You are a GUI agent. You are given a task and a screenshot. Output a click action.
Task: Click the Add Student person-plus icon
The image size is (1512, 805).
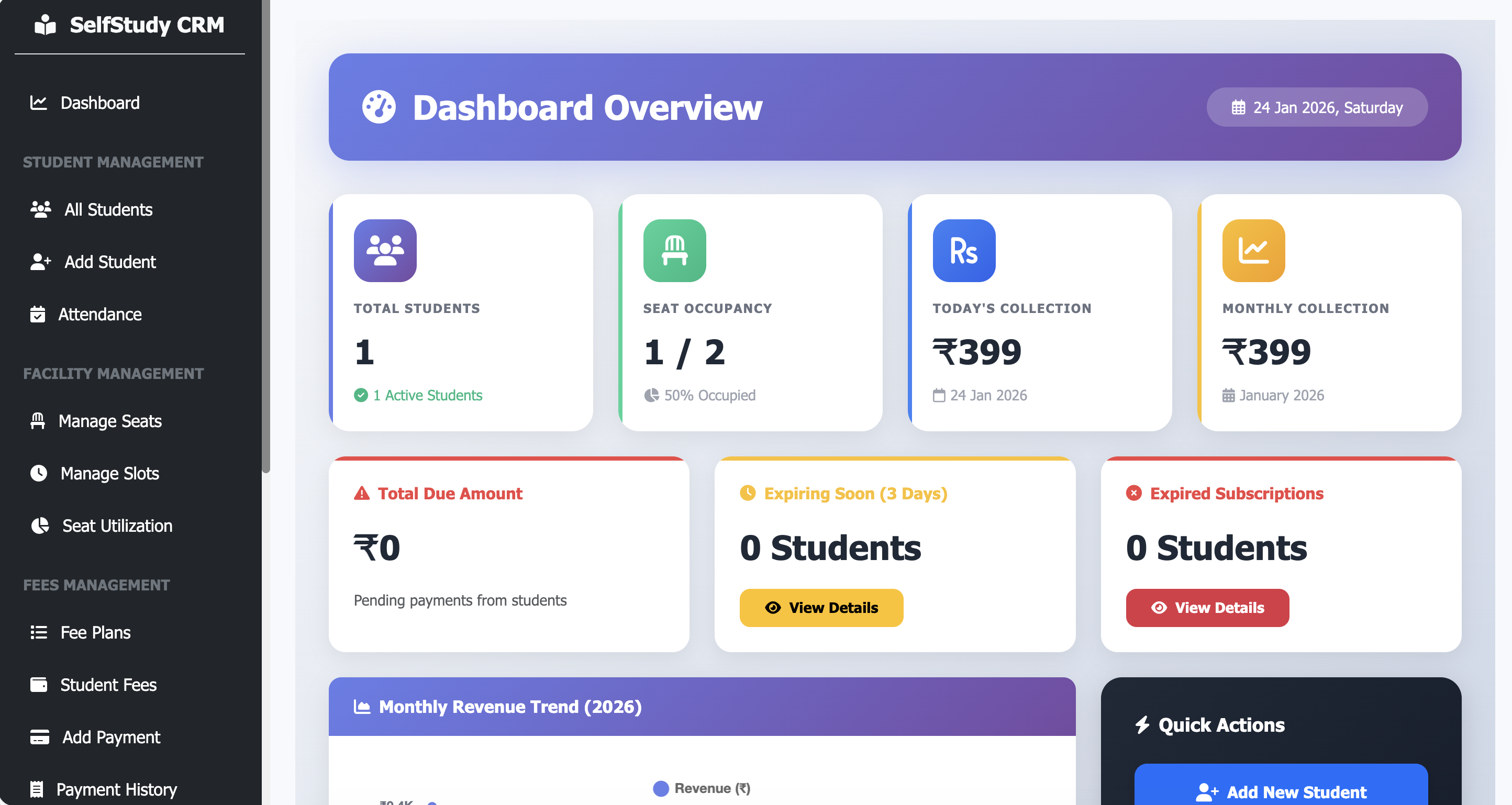(x=40, y=262)
